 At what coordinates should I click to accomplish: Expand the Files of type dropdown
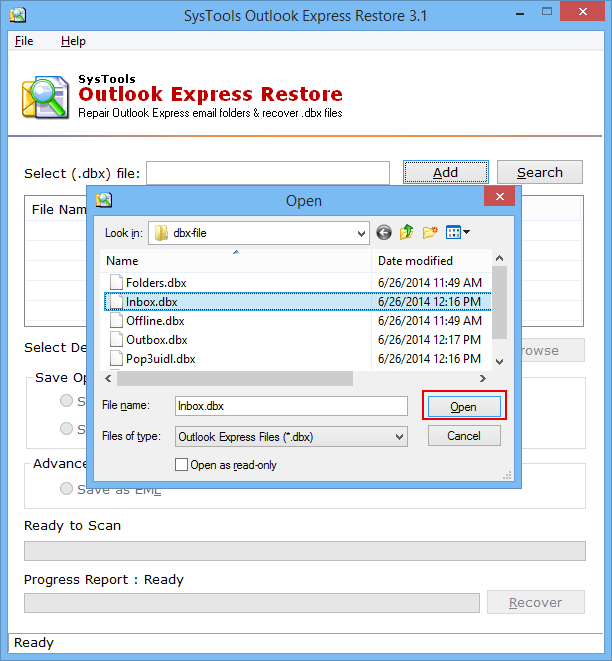399,437
